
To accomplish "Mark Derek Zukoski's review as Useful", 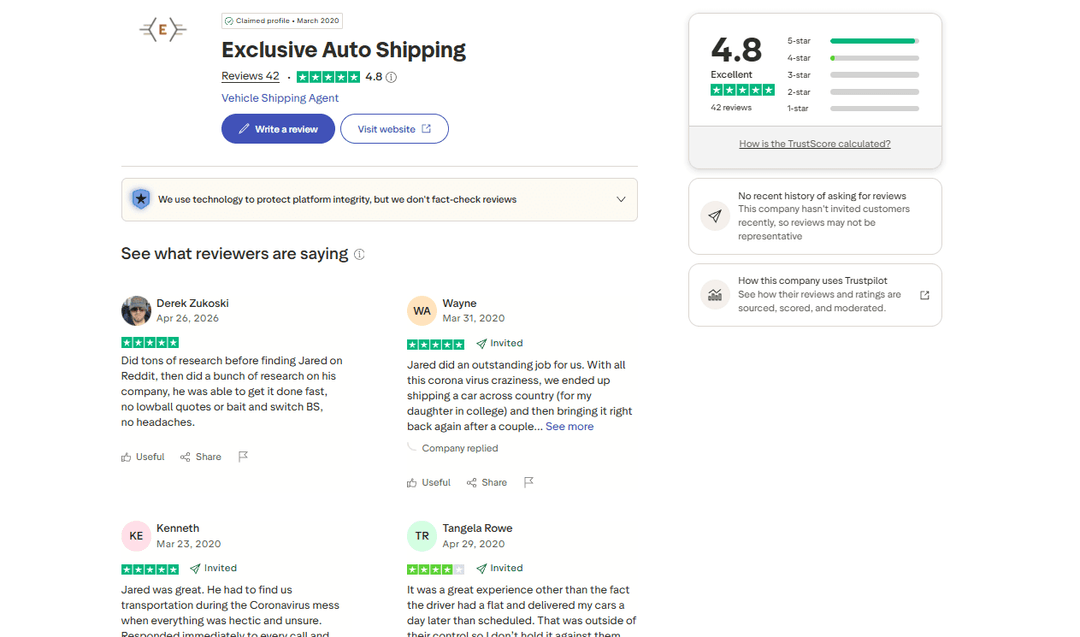I will coord(143,457).
